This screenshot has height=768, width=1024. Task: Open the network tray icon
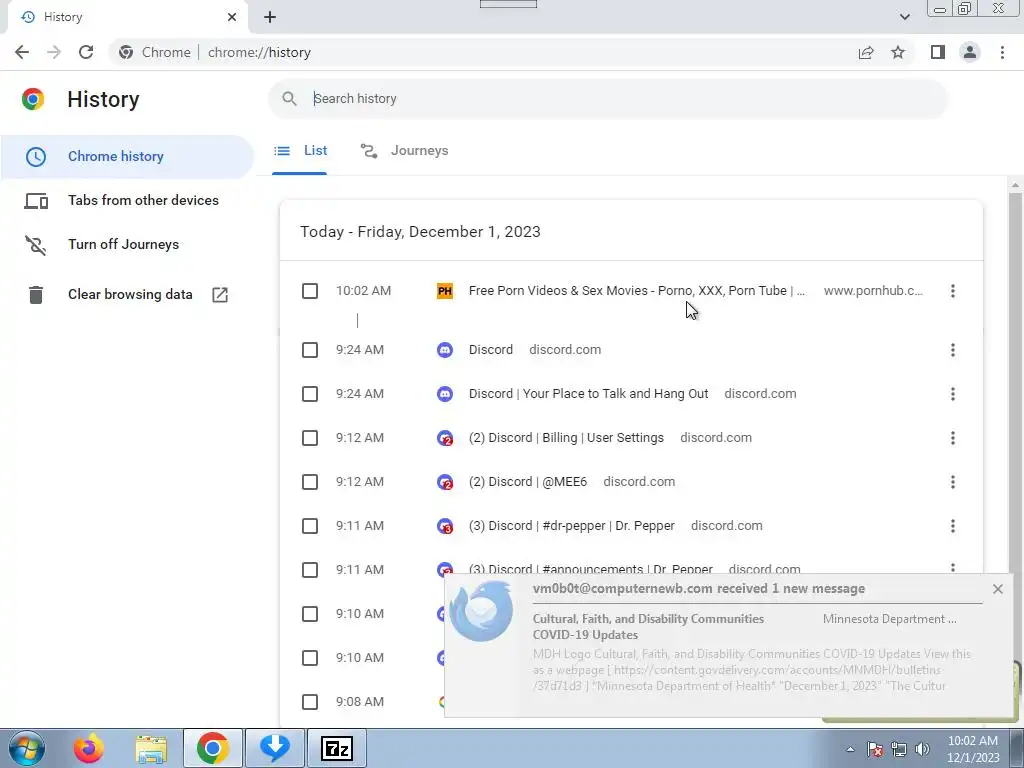(899, 749)
